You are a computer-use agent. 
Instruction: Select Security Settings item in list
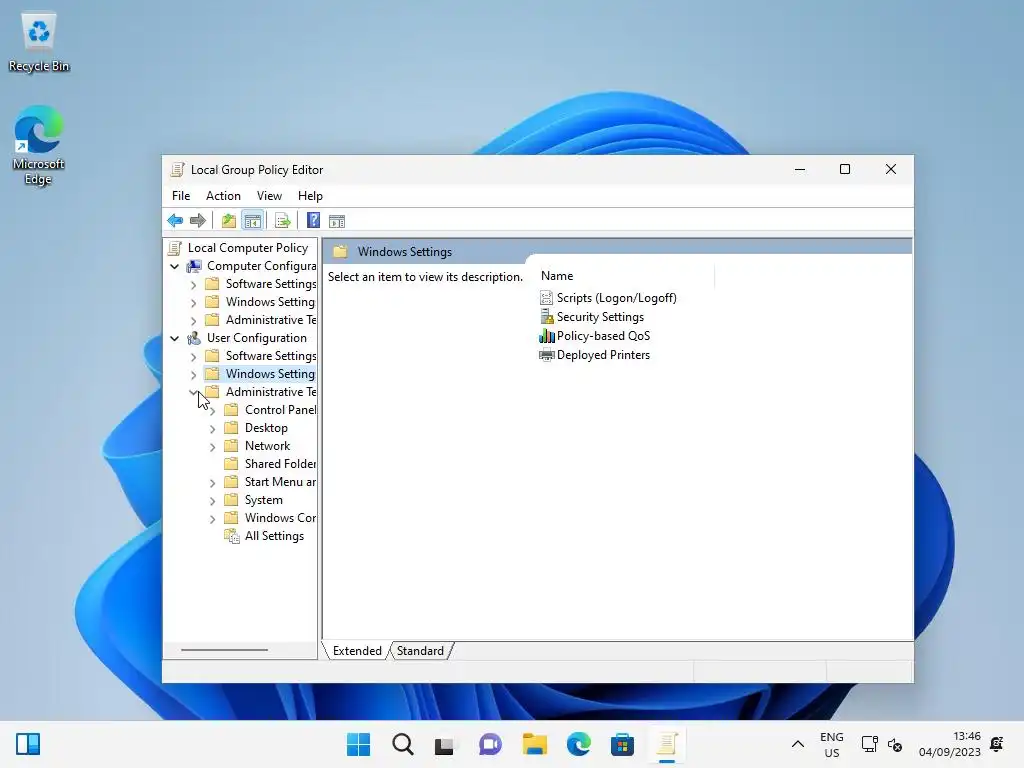click(x=592, y=317)
